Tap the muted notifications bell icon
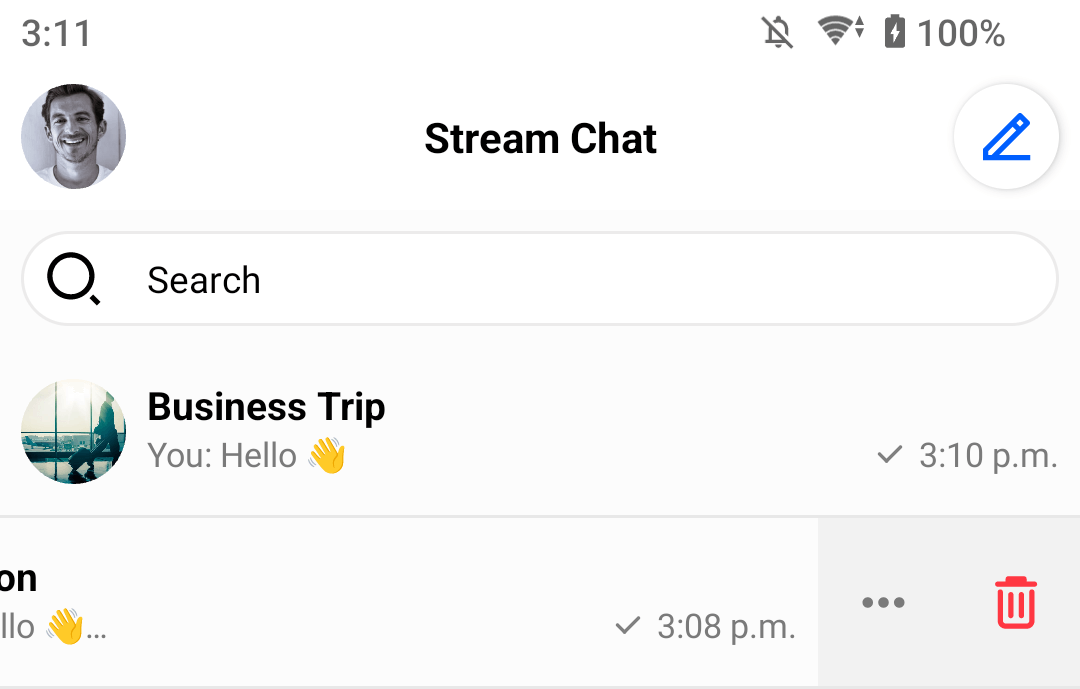This screenshot has height=689, width=1080. tap(777, 34)
